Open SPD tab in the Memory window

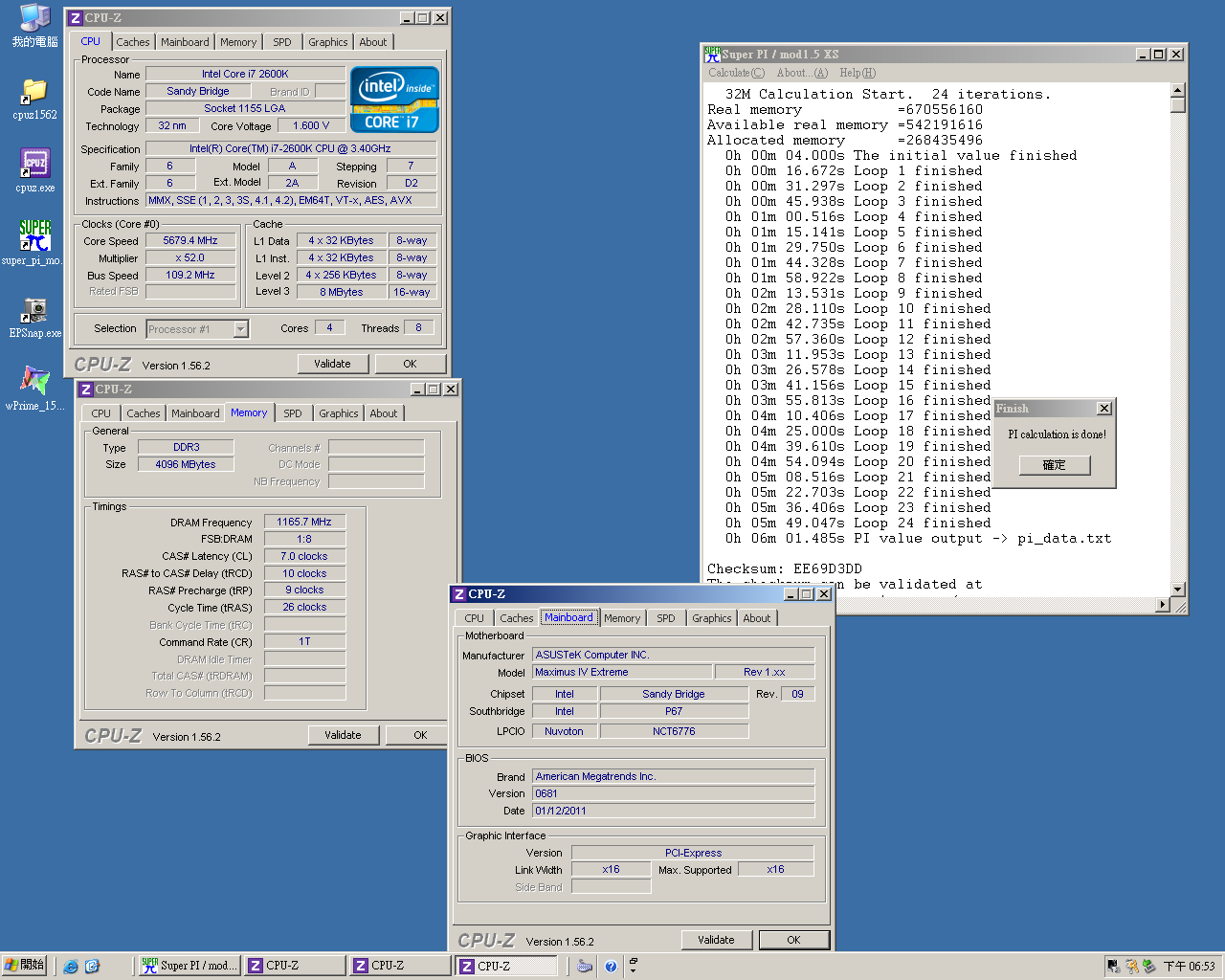tap(292, 413)
